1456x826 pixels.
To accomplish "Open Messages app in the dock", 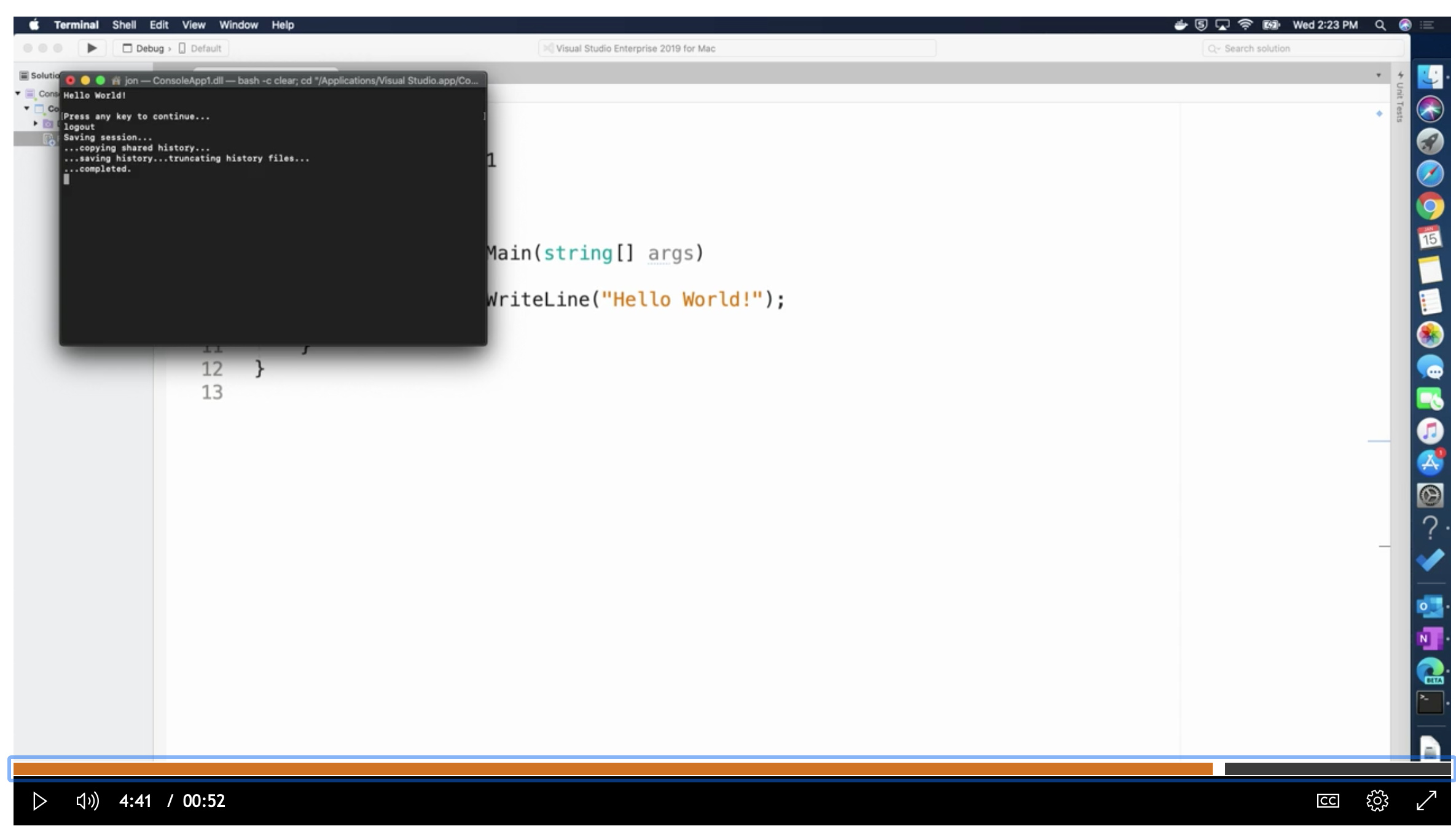I will point(1430,368).
